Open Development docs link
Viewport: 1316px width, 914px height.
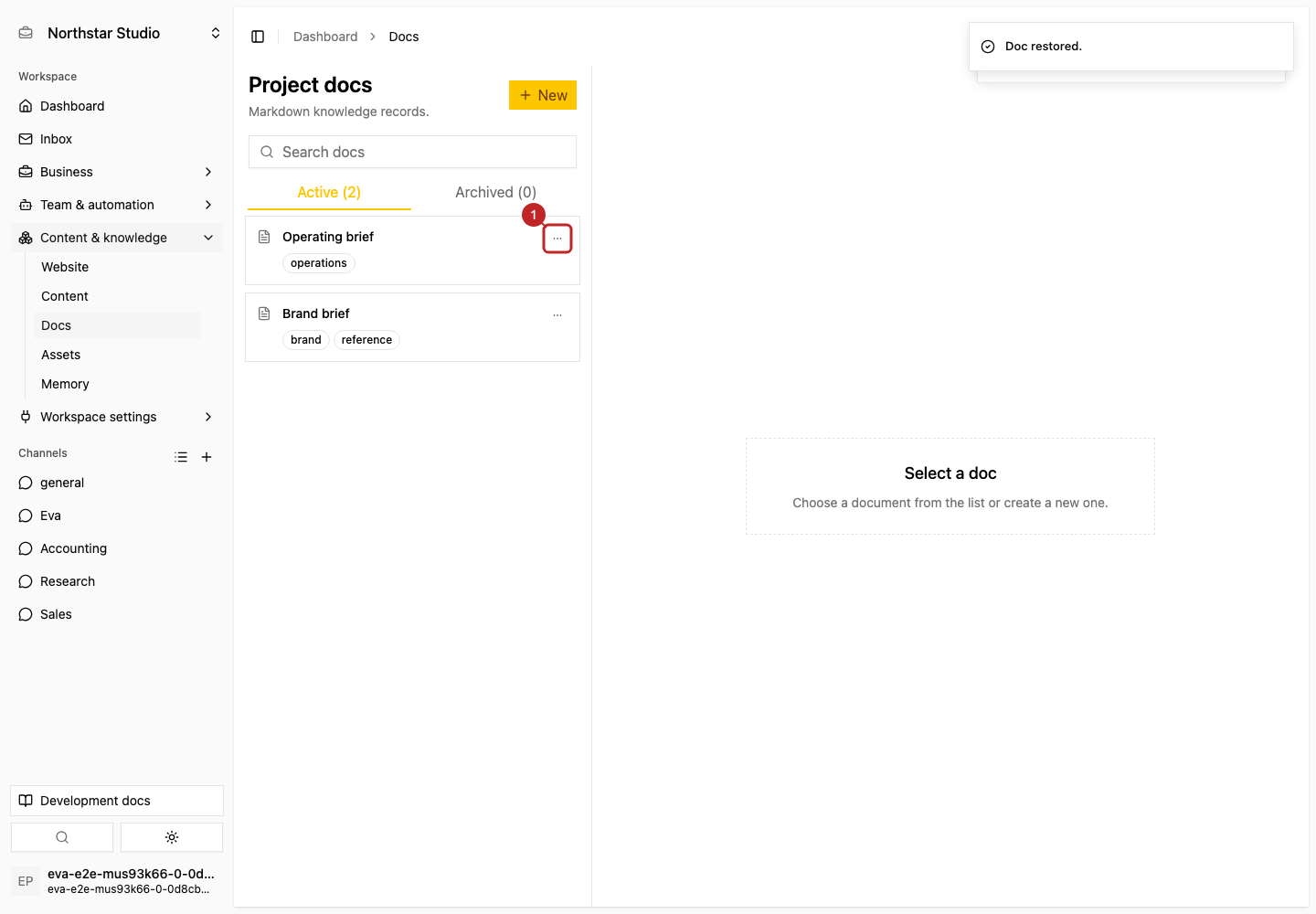click(117, 801)
